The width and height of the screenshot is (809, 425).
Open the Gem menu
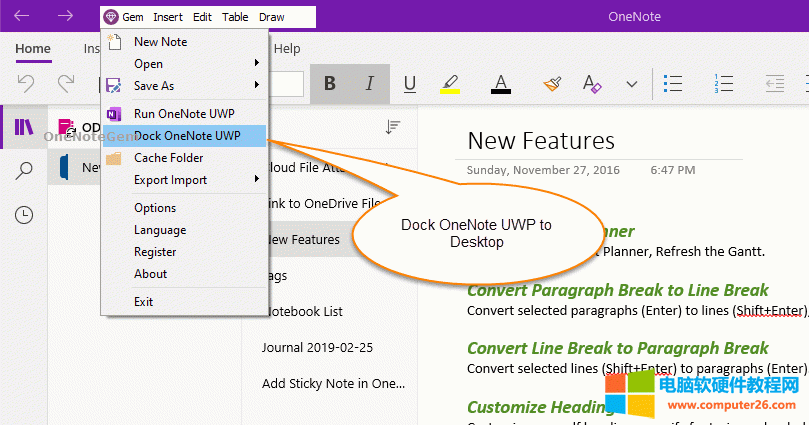point(123,17)
